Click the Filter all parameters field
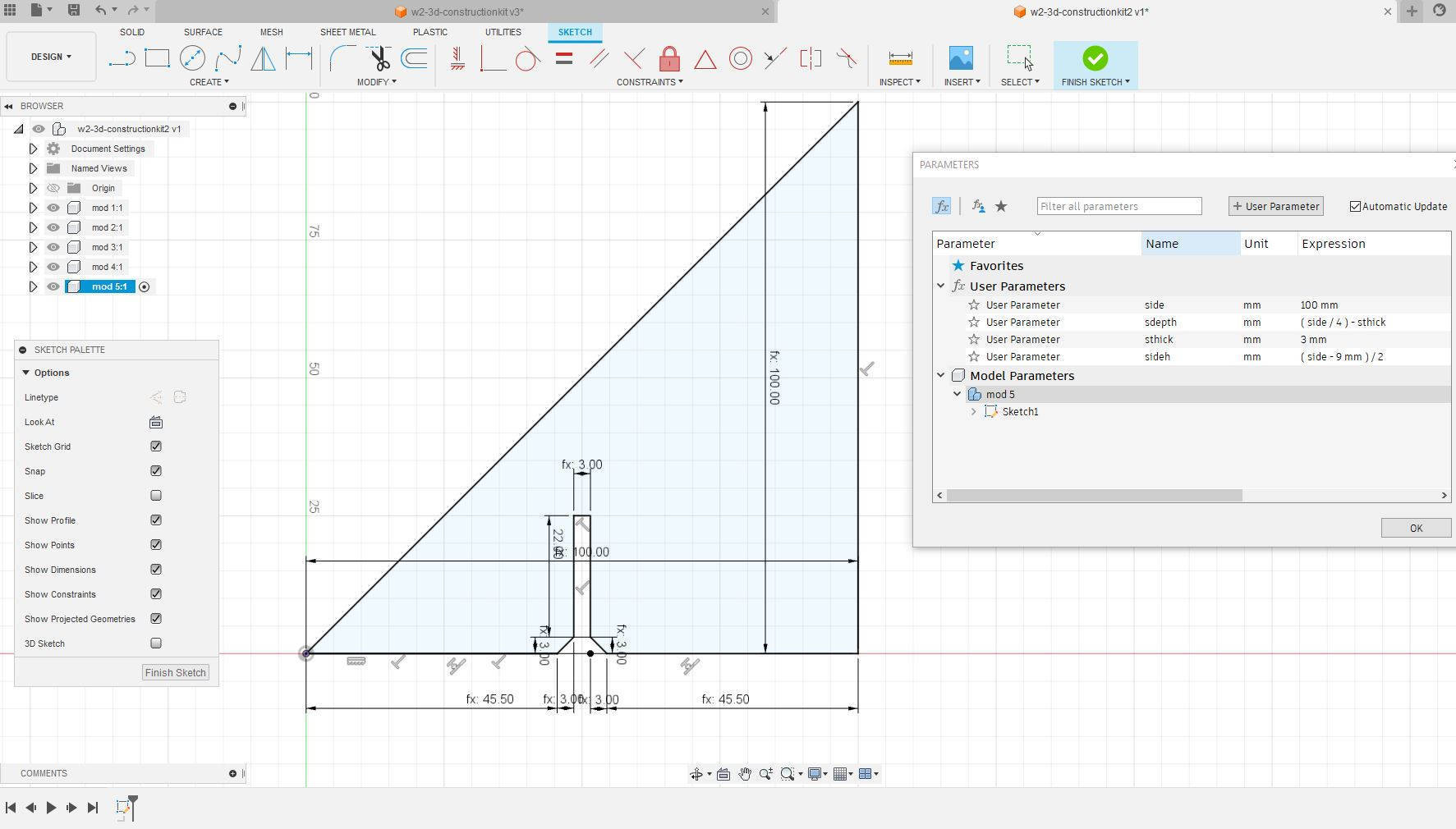1456x829 pixels. 1119,206
